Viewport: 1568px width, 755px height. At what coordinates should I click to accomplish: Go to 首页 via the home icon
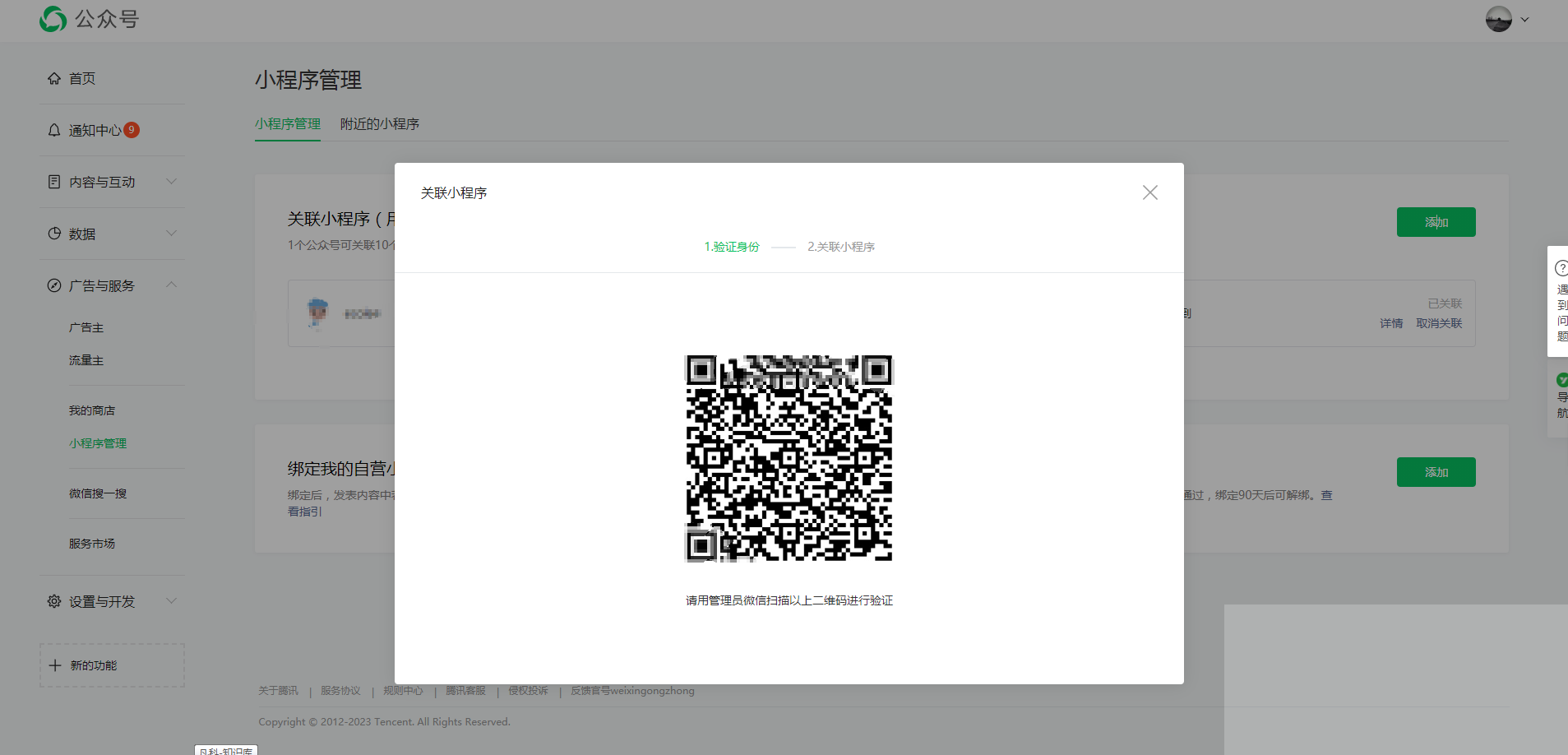click(54, 78)
